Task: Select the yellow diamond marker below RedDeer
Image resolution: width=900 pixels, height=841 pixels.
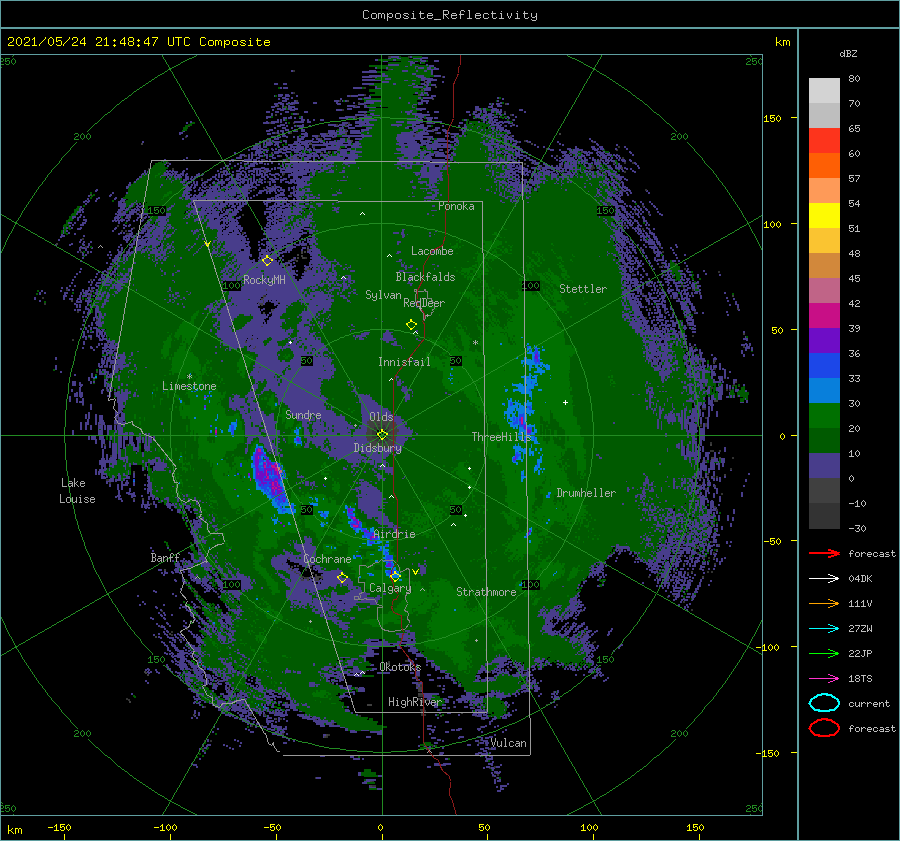Action: 411,325
